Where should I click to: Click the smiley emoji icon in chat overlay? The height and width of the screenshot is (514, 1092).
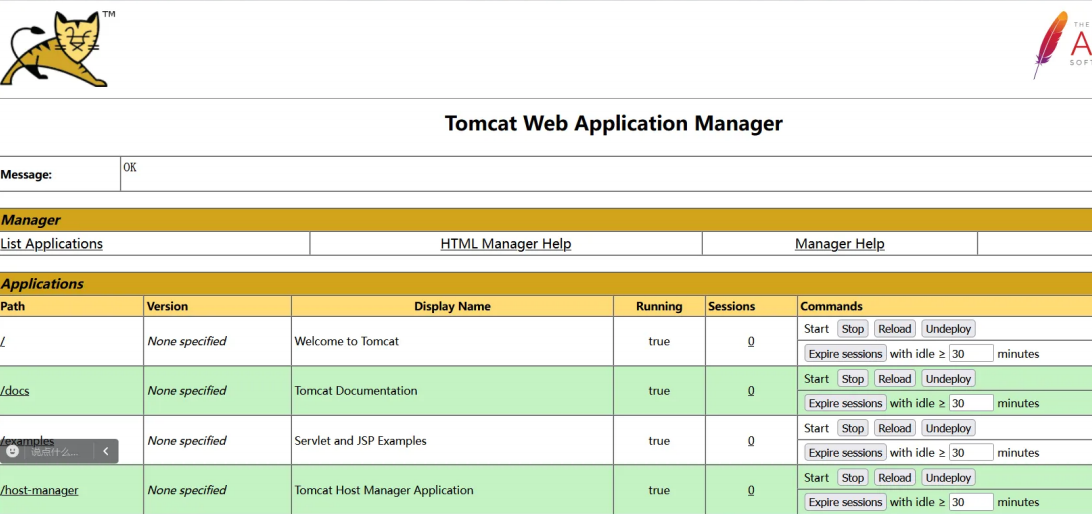coord(12,451)
